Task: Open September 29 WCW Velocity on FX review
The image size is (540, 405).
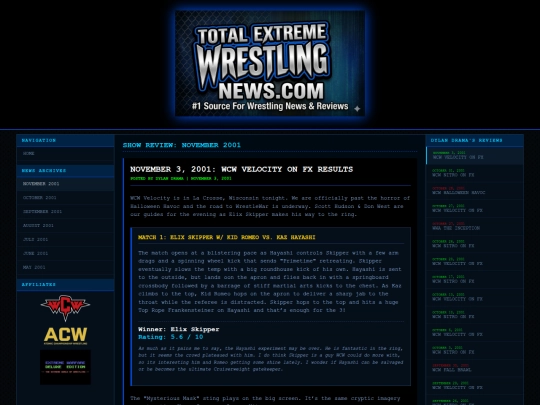Action: click(475, 386)
